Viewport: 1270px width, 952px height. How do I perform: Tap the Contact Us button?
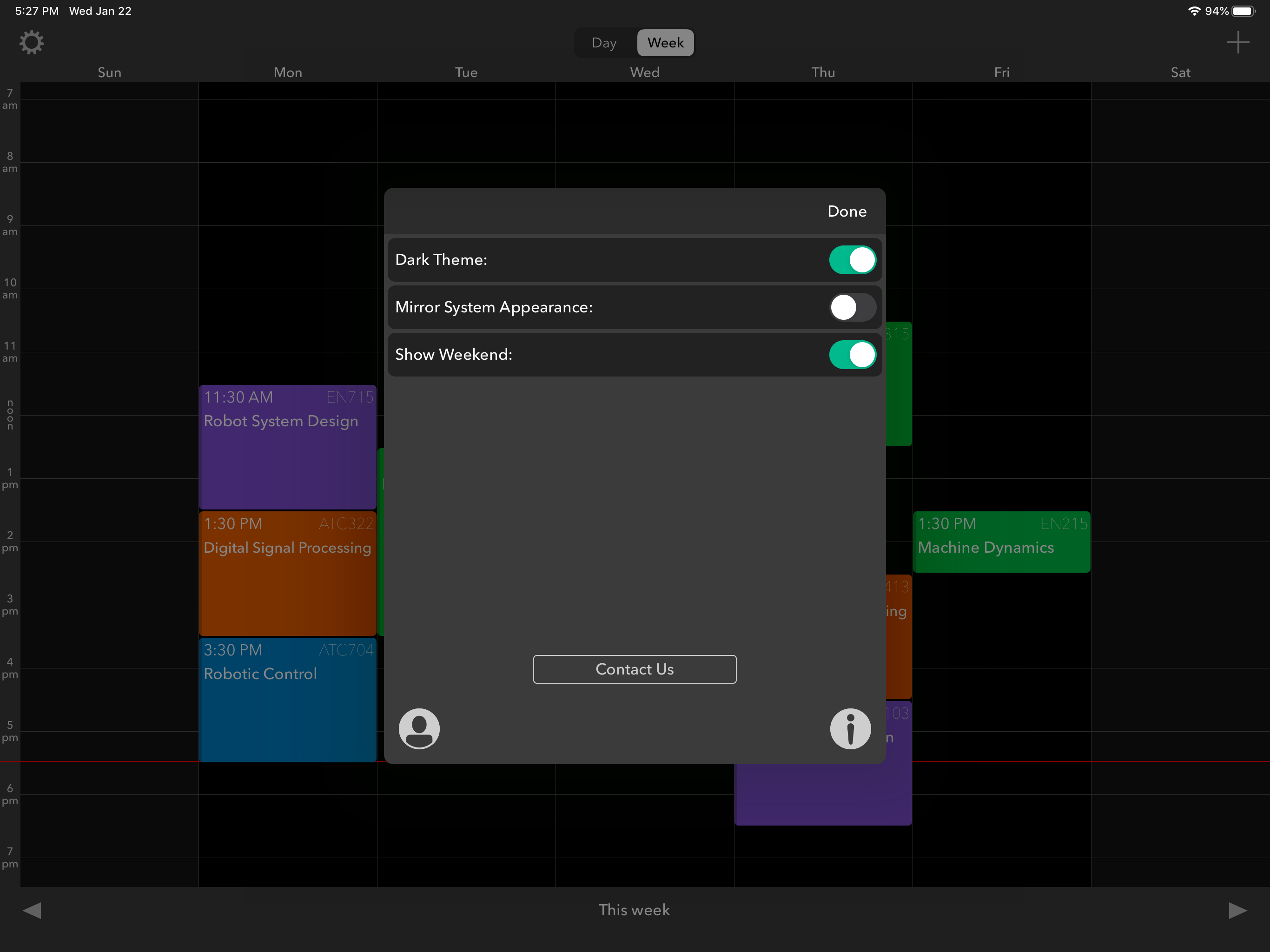click(x=635, y=669)
